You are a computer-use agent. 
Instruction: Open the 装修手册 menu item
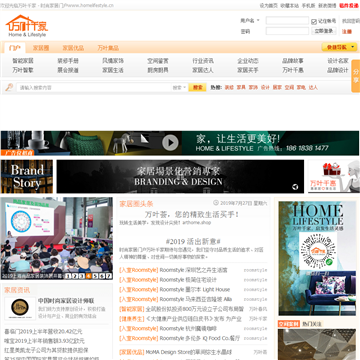68,61
